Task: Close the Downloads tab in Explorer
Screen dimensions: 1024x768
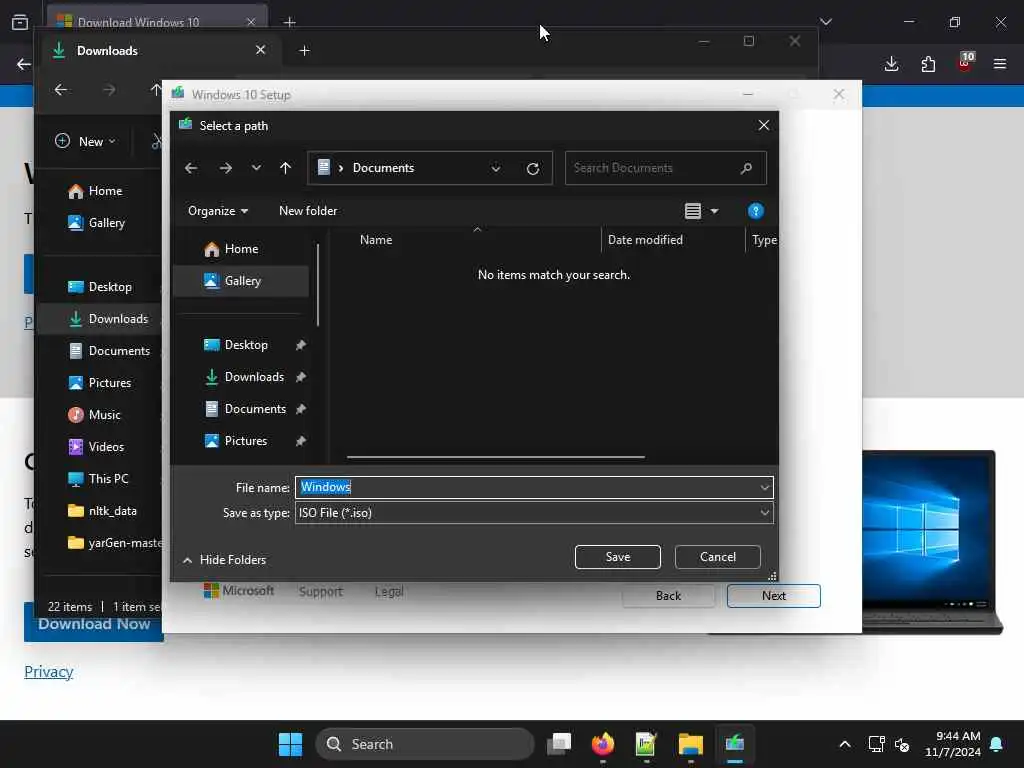Action: point(261,50)
